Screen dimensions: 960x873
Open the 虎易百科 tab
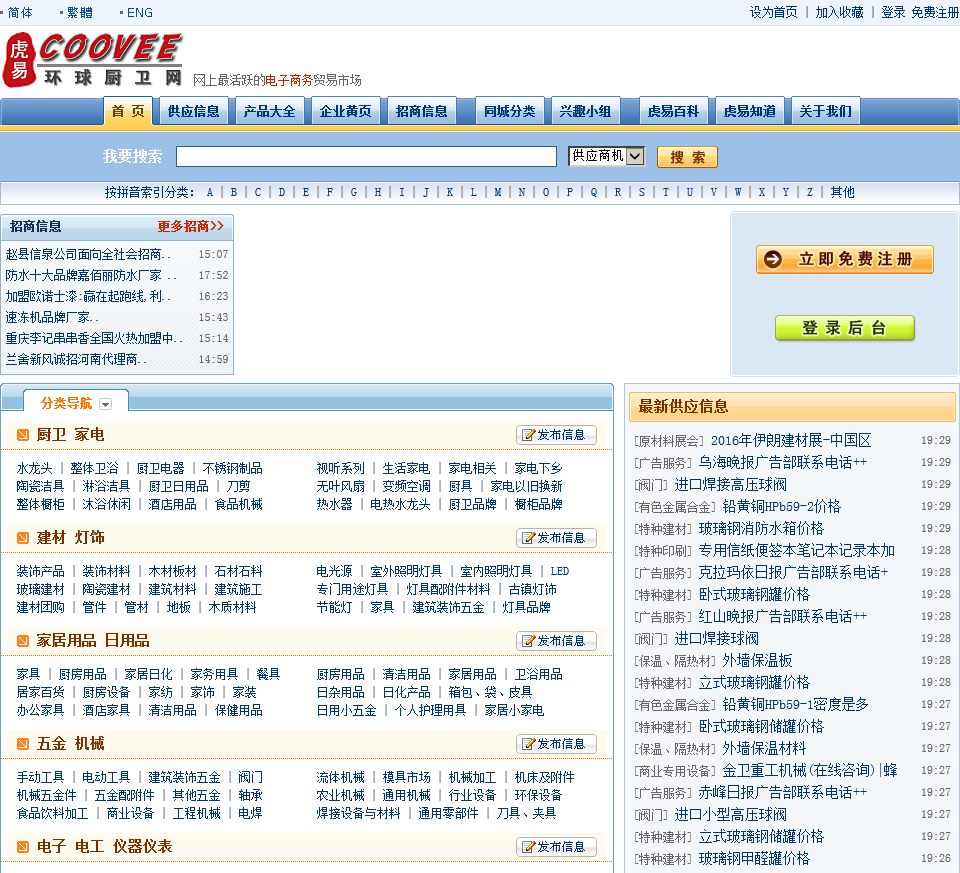(x=673, y=111)
